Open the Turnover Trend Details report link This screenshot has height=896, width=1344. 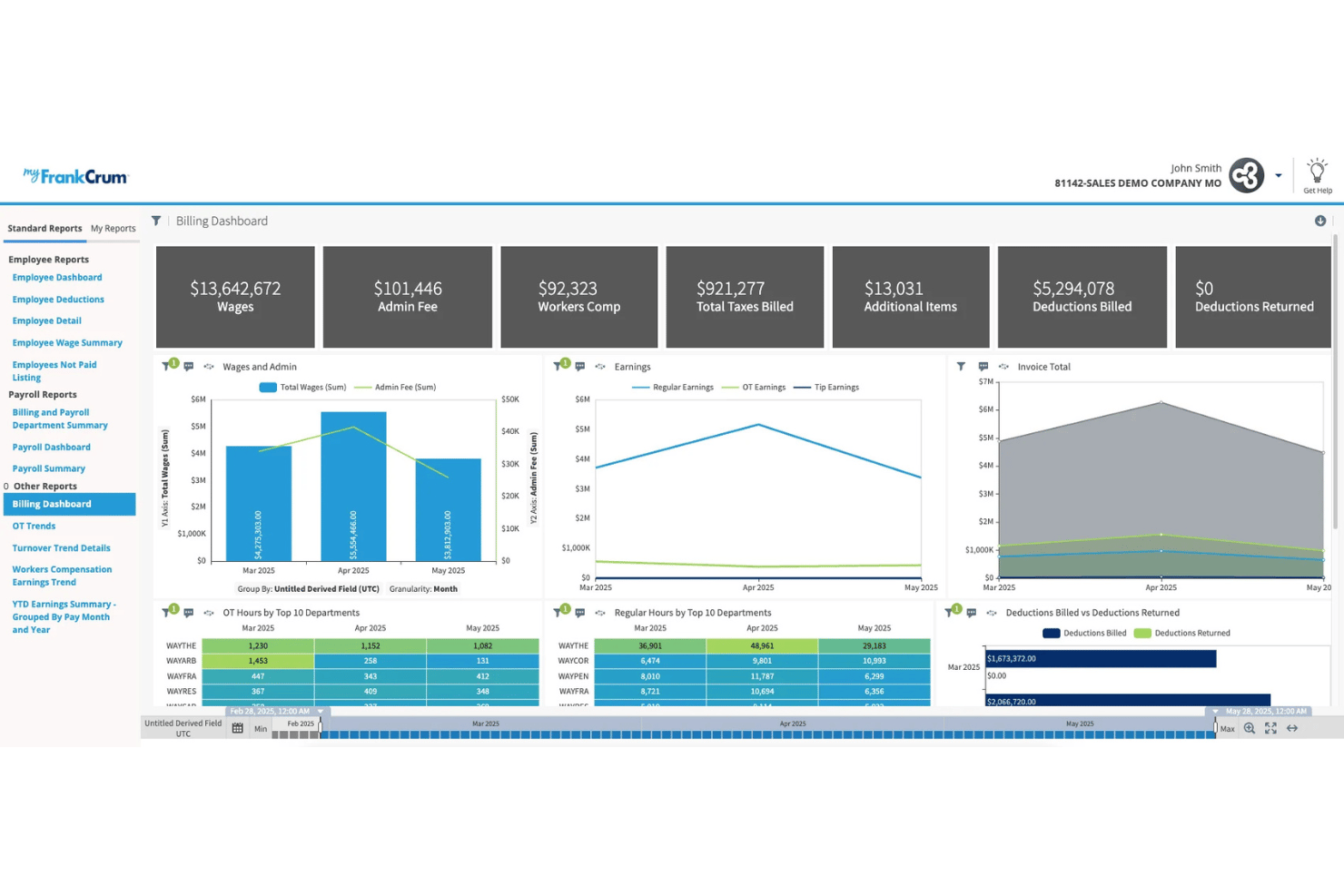[62, 548]
